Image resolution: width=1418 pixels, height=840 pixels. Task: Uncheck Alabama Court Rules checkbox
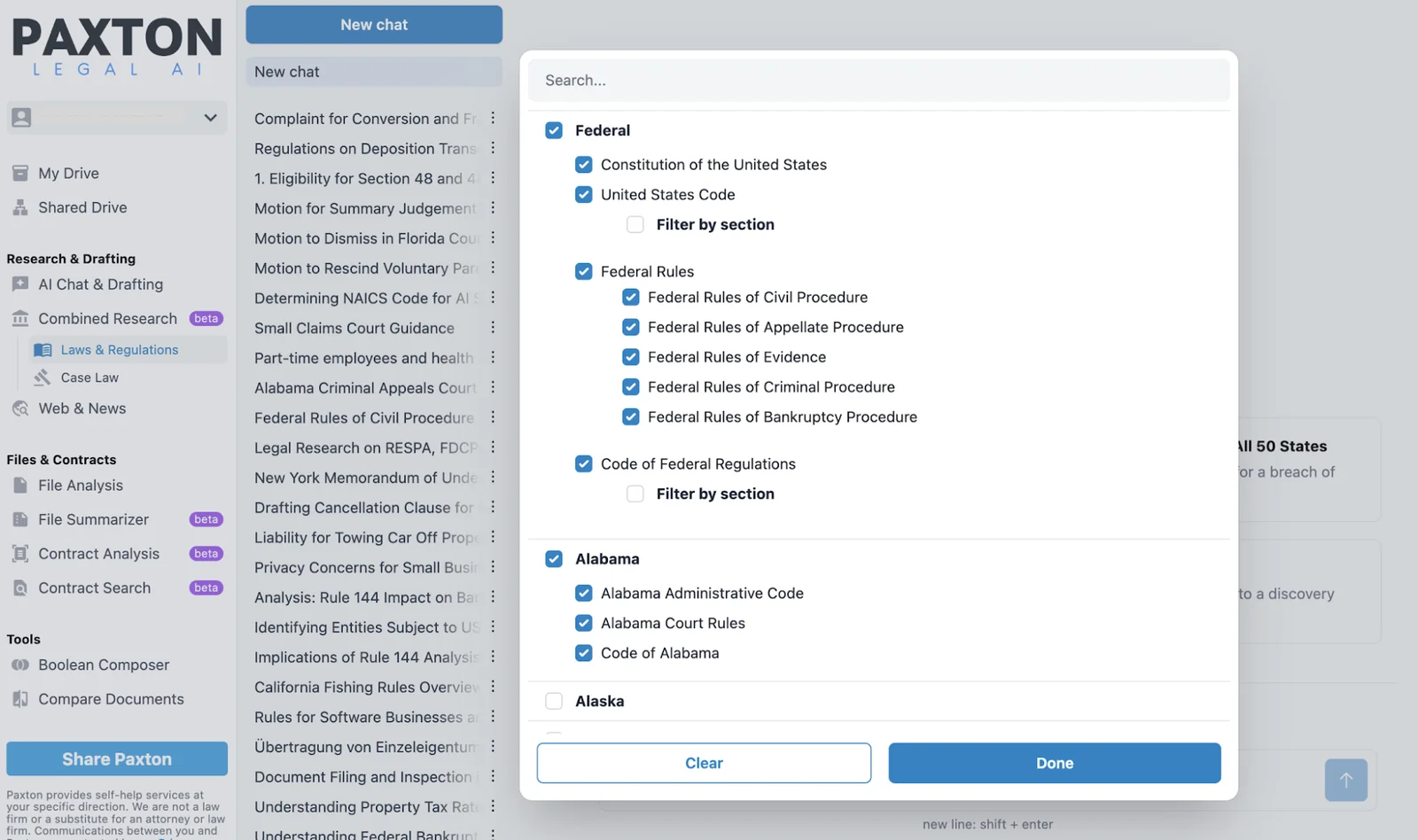583,624
